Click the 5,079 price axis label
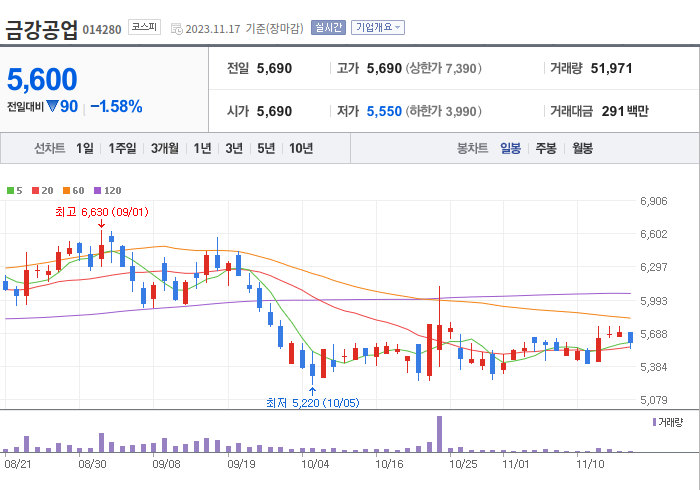Viewport: 700px width, 490px height. 654,400
